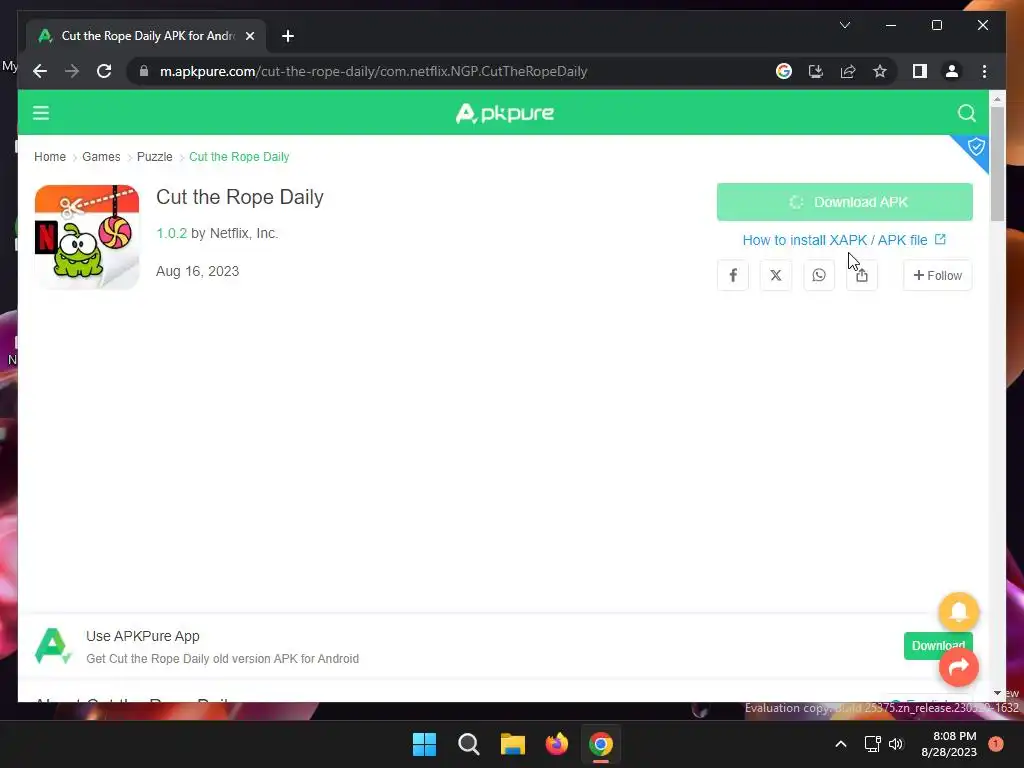Go back in Chrome
This screenshot has width=1024, height=768.
tap(40, 71)
